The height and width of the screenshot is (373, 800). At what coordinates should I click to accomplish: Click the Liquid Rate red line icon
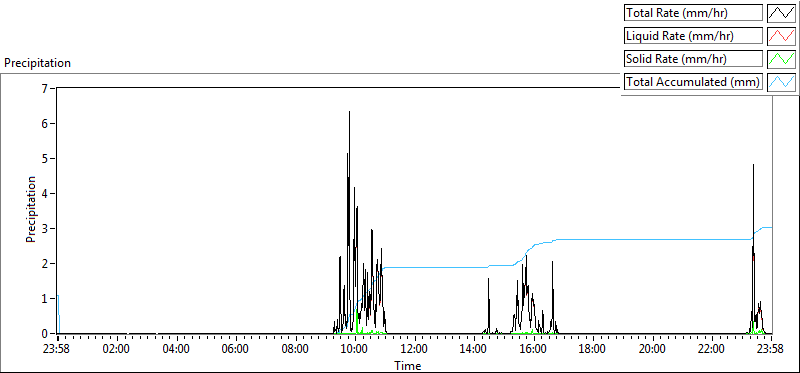(x=782, y=35)
